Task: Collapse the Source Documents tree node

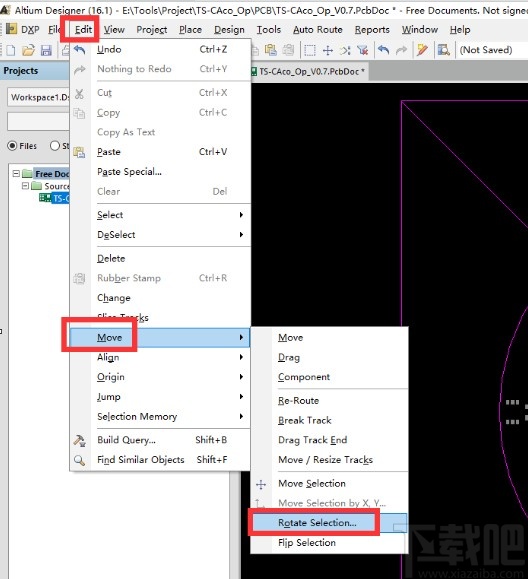Action: [25, 185]
